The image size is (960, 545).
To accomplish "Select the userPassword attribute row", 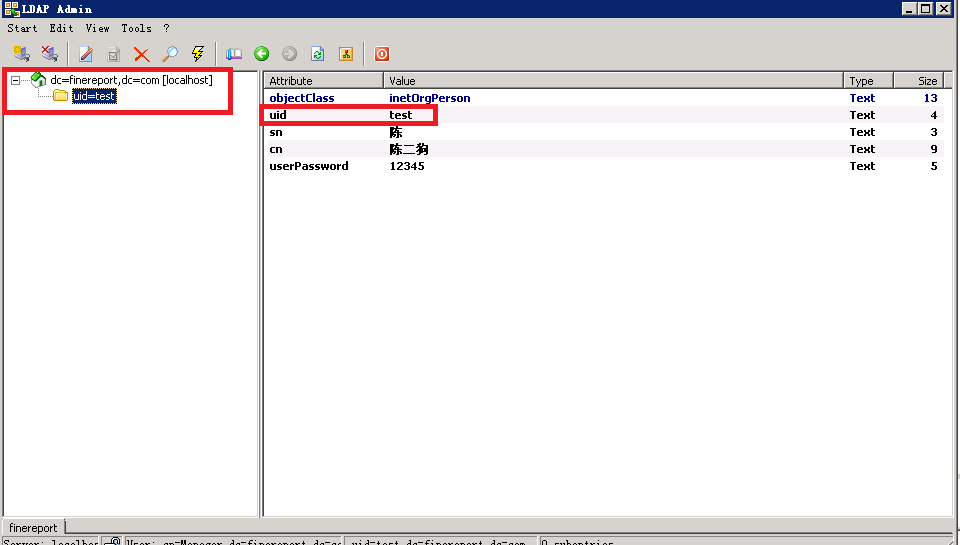I will tap(309, 166).
